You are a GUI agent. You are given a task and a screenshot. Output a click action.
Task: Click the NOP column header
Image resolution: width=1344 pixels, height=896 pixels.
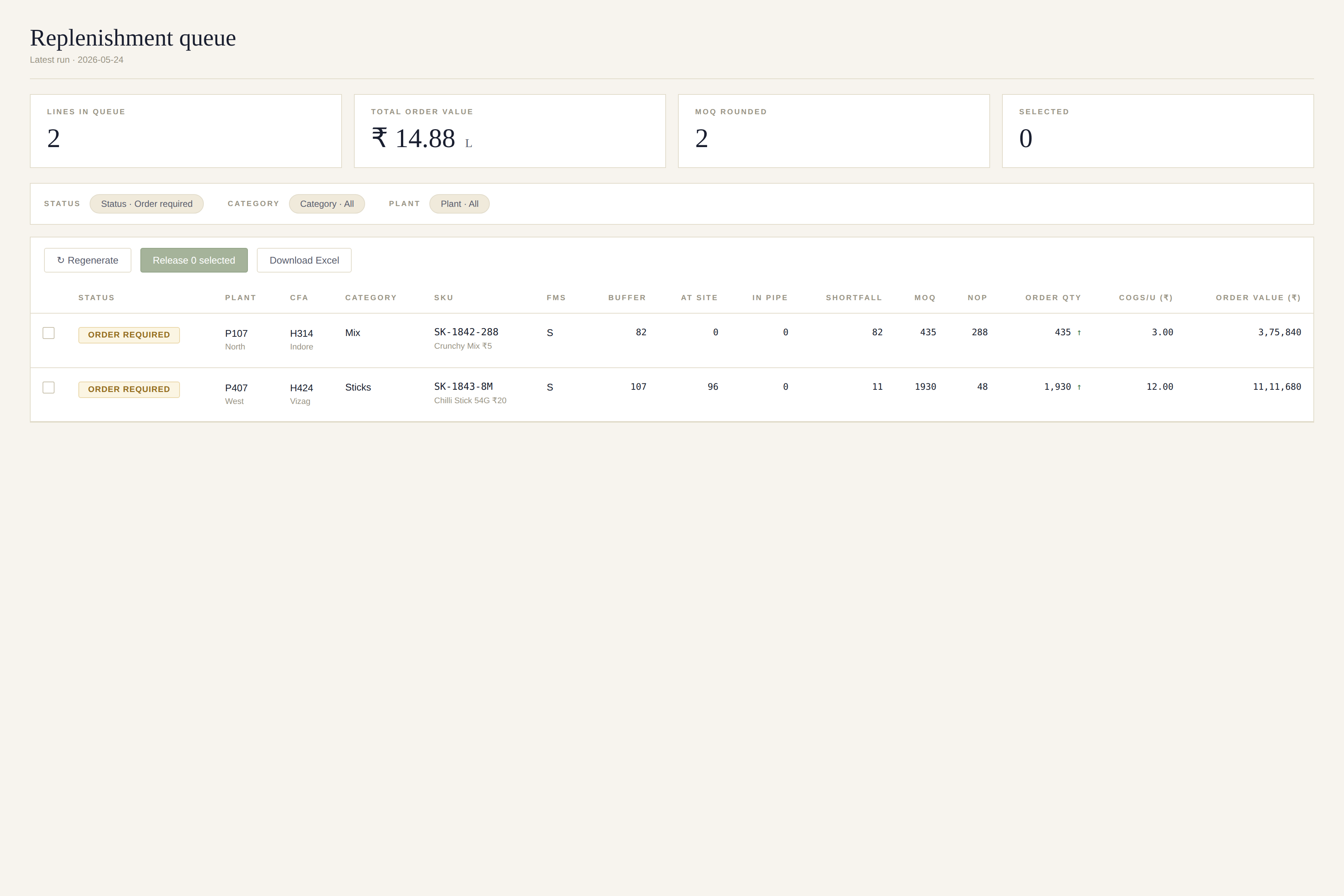point(977,298)
